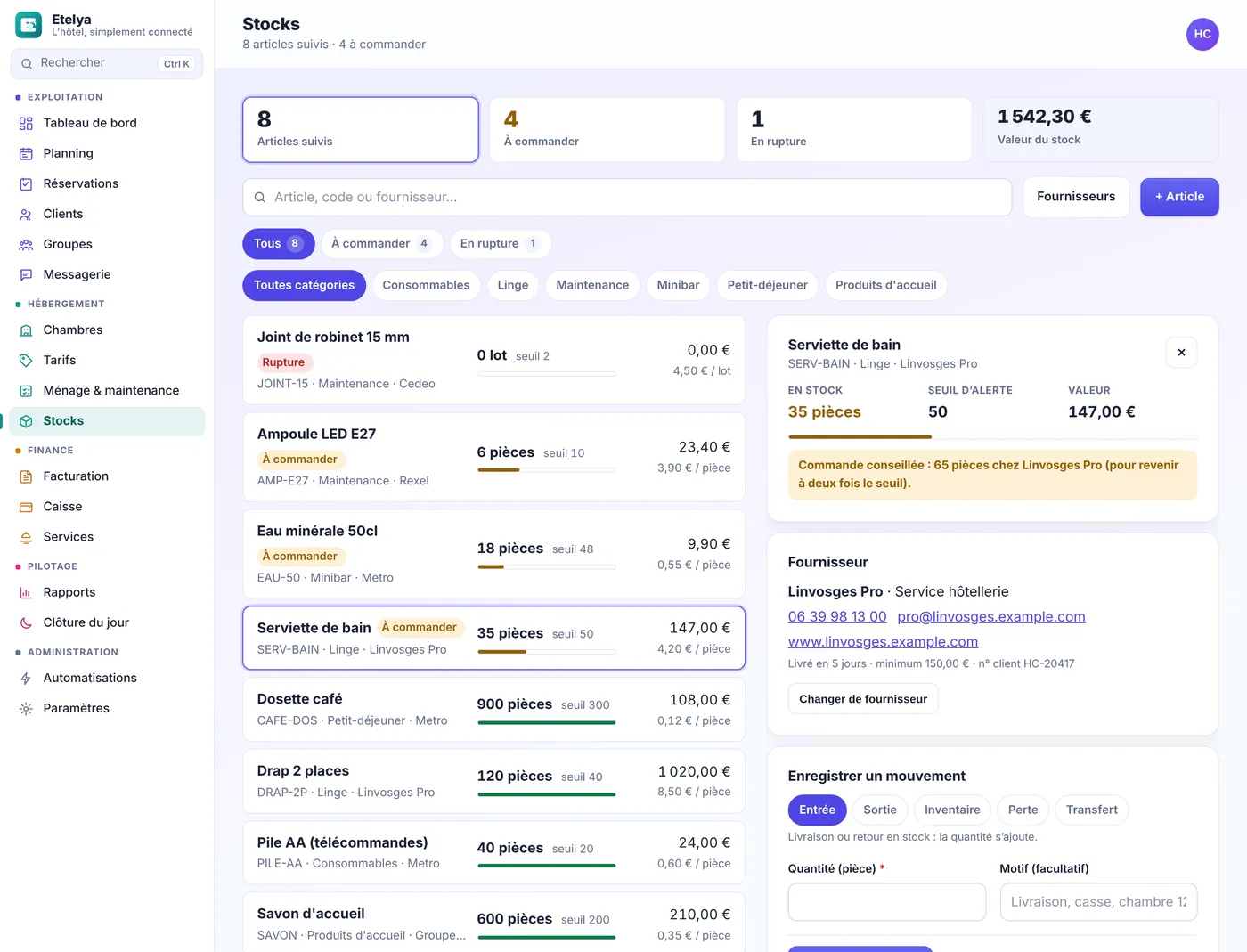This screenshot has height=952, width=1247.
Task: Click the Fournisseurs button
Action: 1076,197
